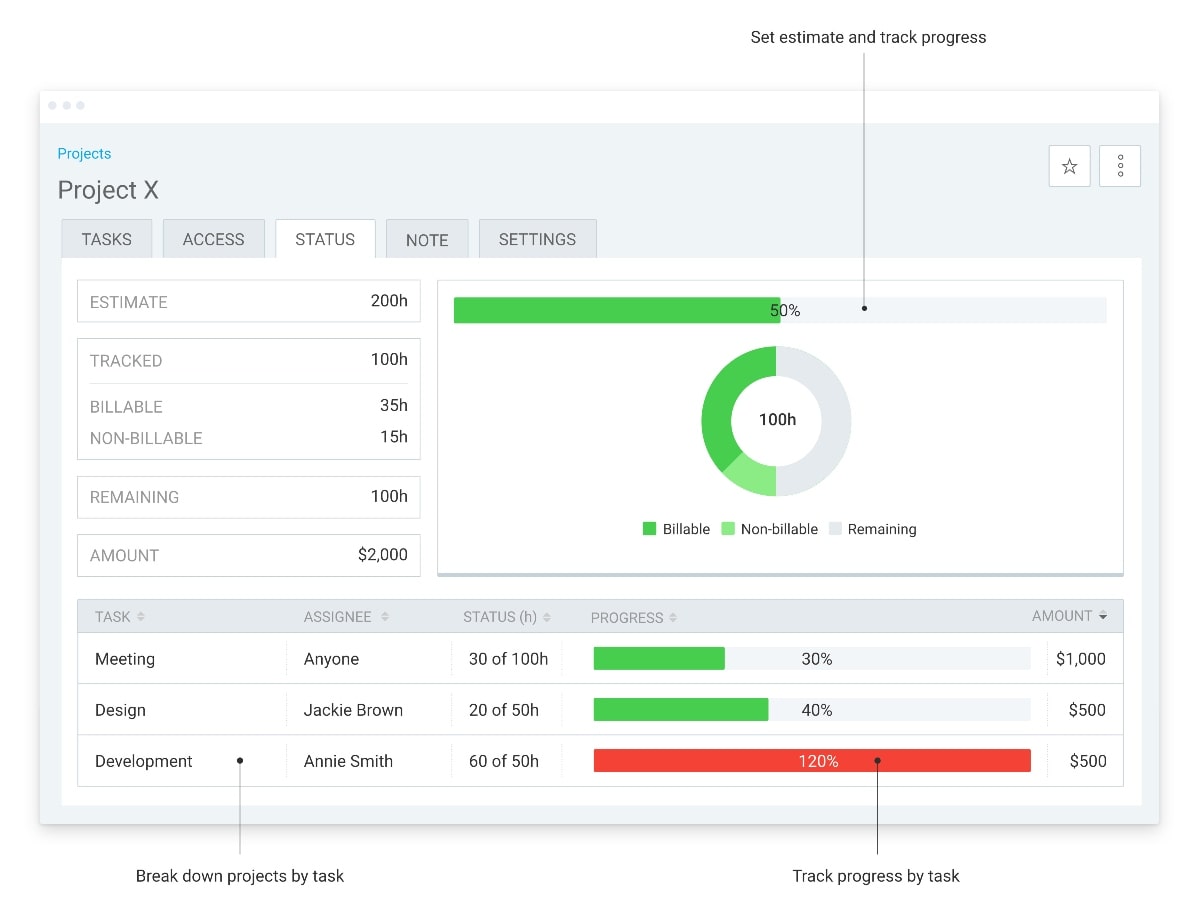1200x915 pixels.
Task: Click the TASK column header
Action: point(112,617)
